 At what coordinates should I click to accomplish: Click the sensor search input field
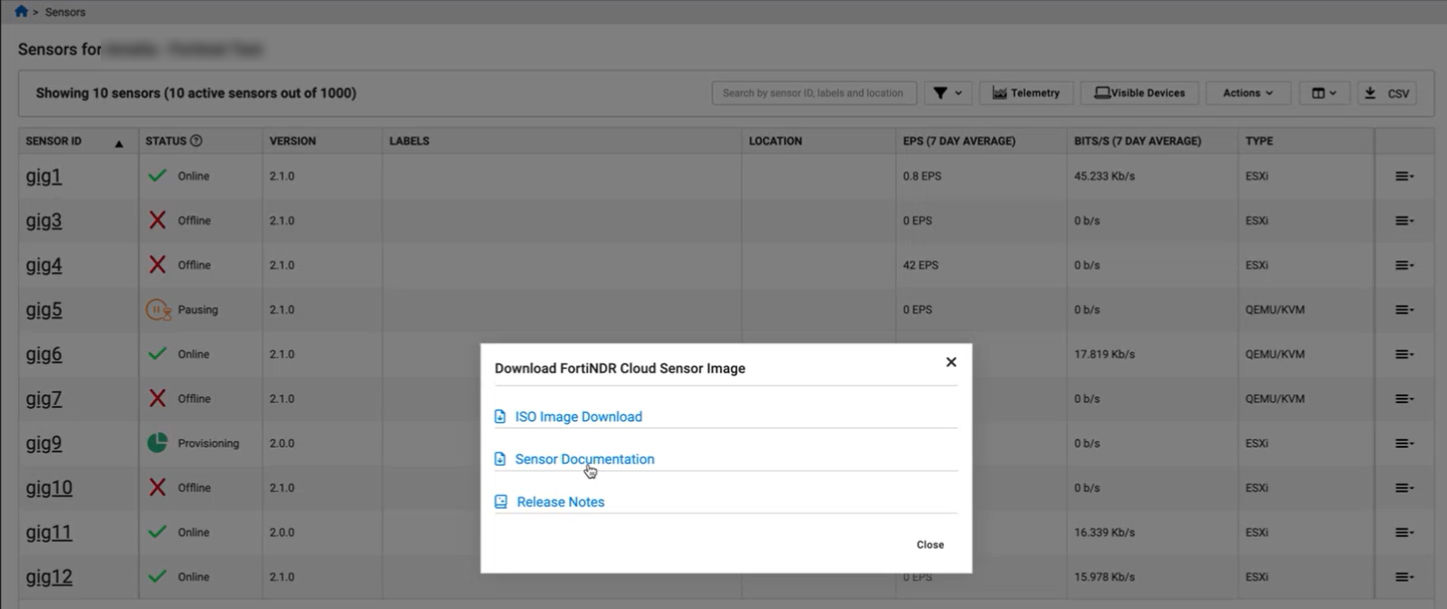[x=813, y=93]
